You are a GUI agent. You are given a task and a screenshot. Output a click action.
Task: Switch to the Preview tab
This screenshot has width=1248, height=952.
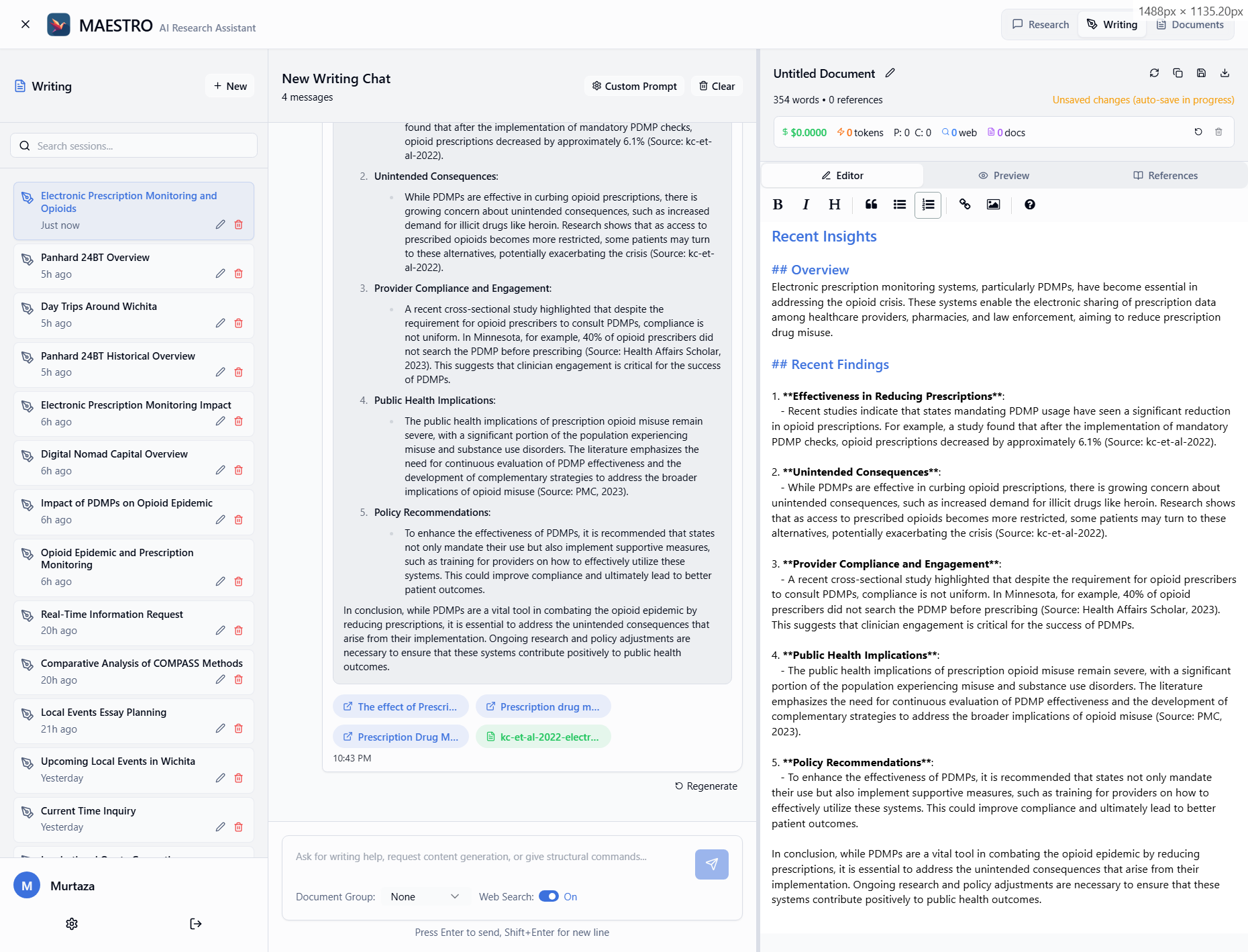tap(1004, 176)
